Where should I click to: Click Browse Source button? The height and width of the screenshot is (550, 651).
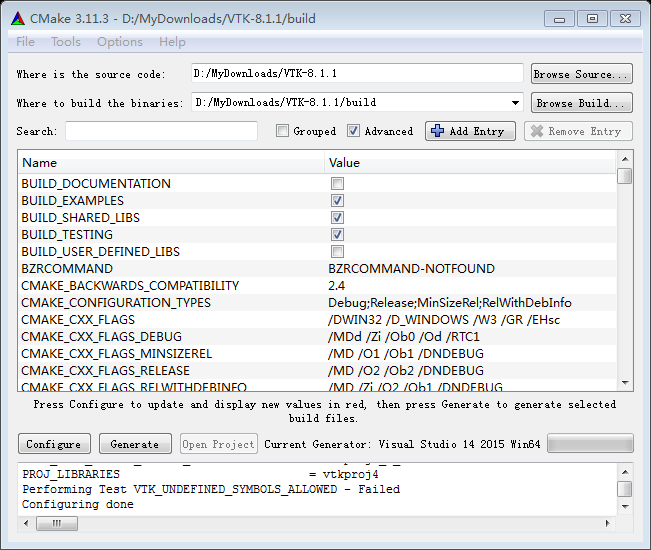(582, 74)
